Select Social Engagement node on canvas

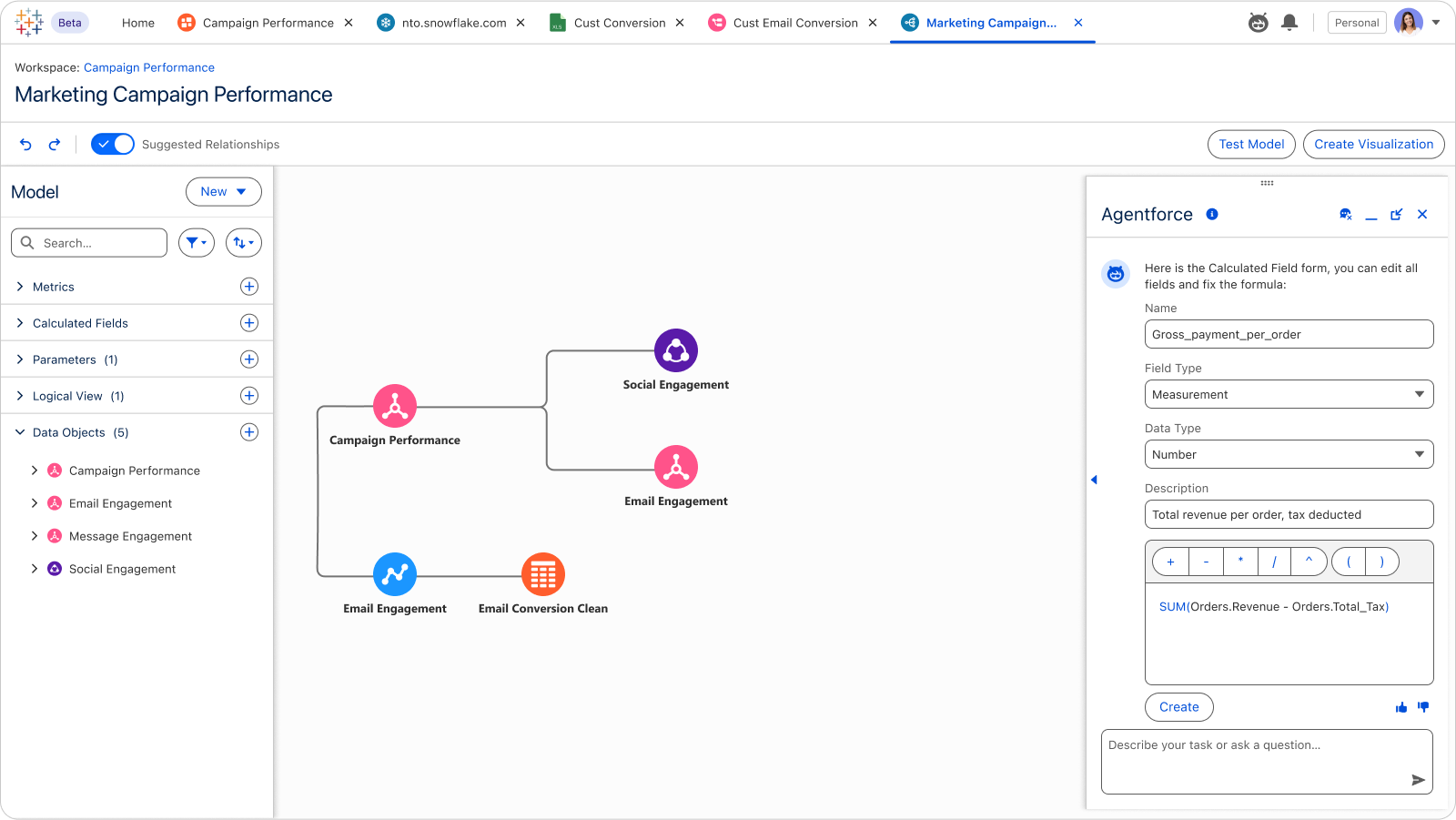[676, 350]
